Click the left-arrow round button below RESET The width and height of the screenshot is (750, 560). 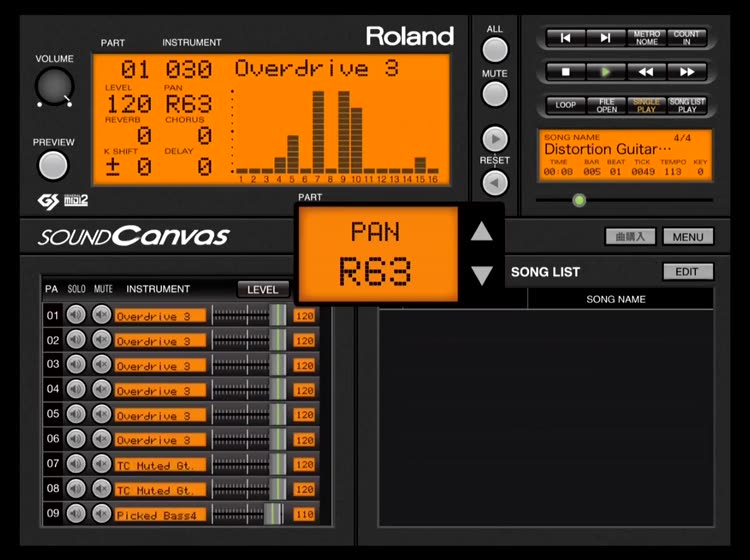click(495, 183)
